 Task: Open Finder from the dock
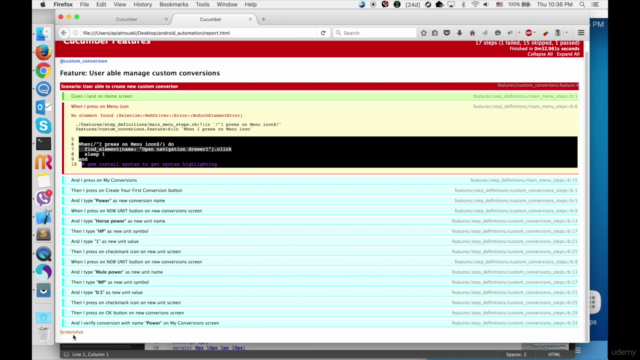pyautogui.click(x=43, y=34)
